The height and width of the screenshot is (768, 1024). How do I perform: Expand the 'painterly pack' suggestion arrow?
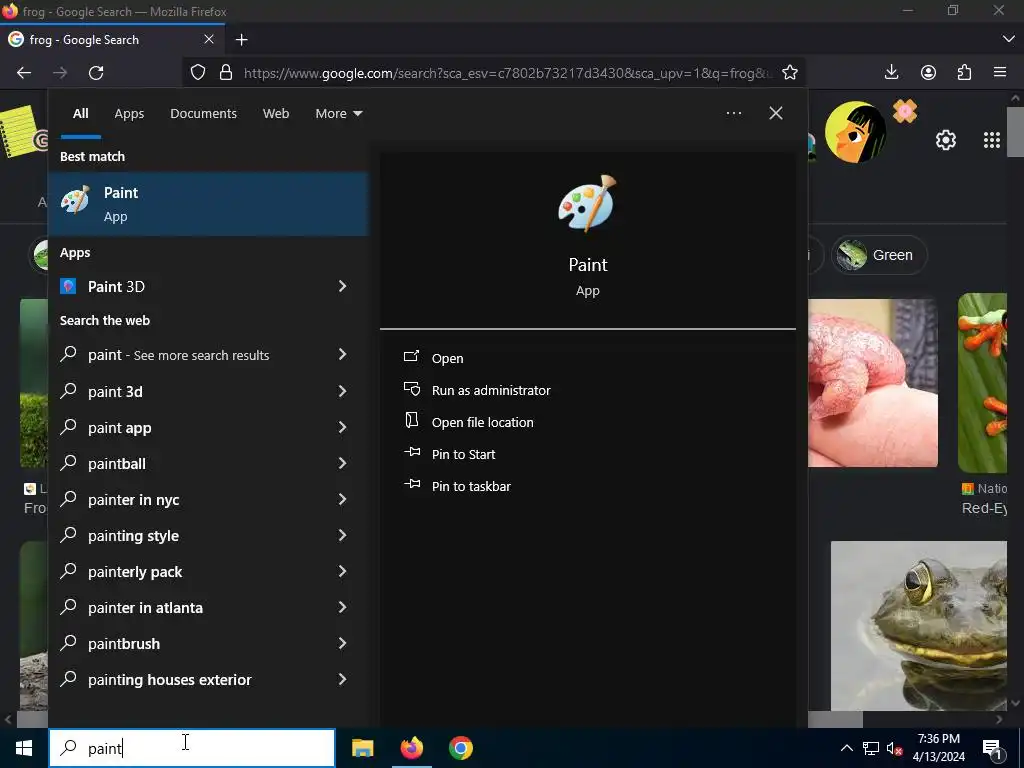coord(342,571)
